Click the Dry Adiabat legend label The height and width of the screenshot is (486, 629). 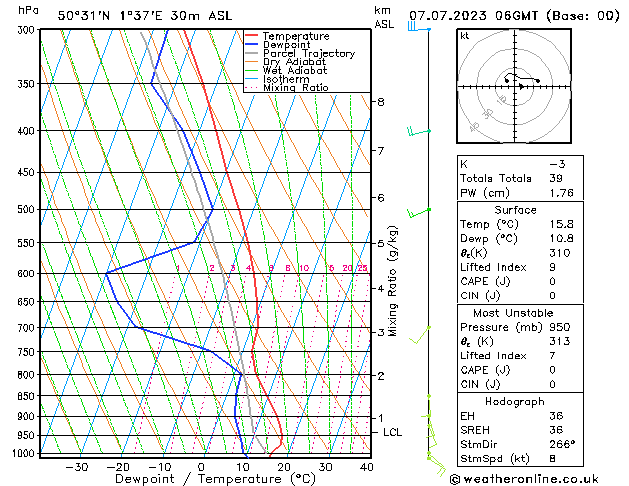coord(294,62)
